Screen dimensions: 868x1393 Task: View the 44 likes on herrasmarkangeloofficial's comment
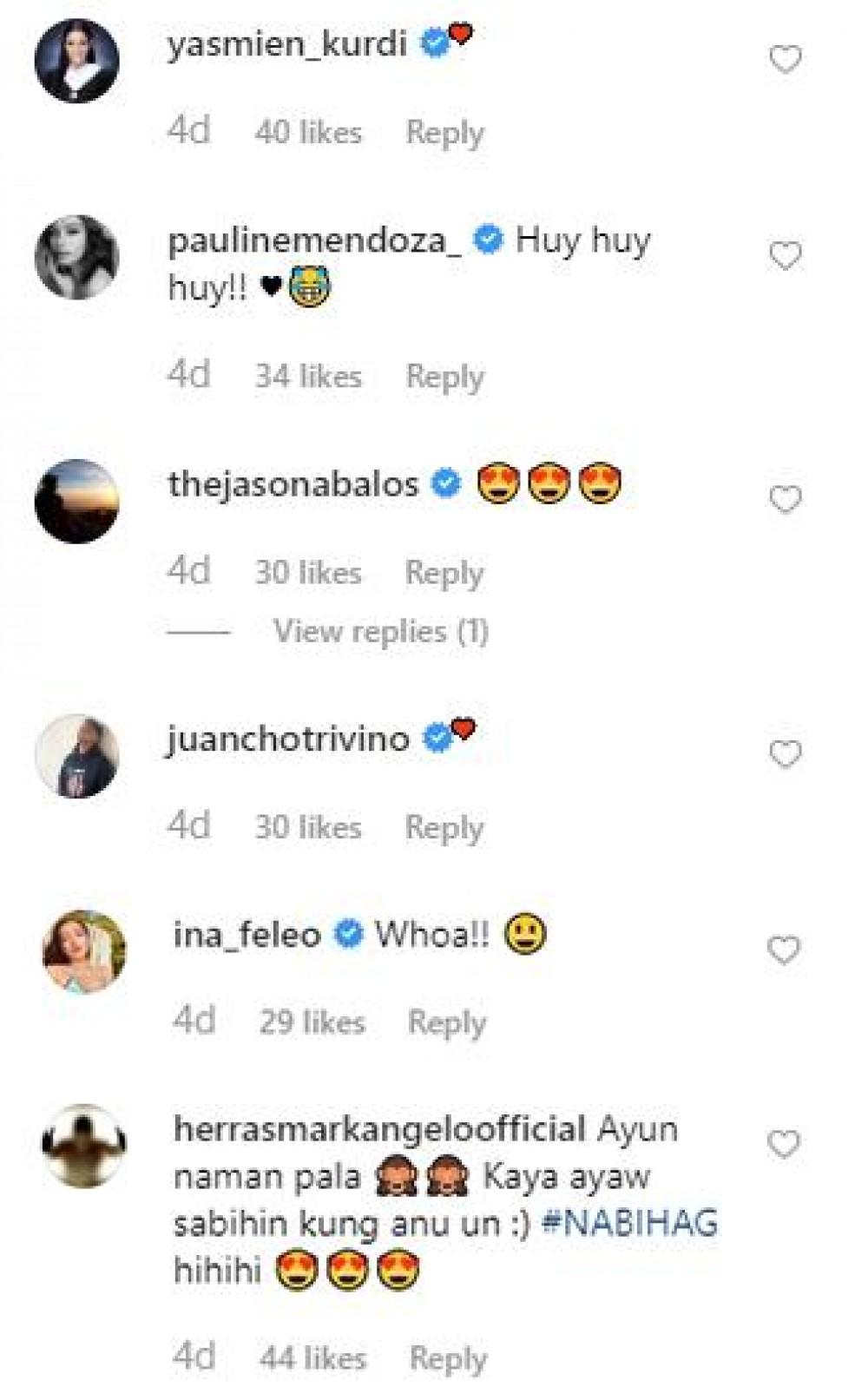pyautogui.click(x=312, y=1357)
